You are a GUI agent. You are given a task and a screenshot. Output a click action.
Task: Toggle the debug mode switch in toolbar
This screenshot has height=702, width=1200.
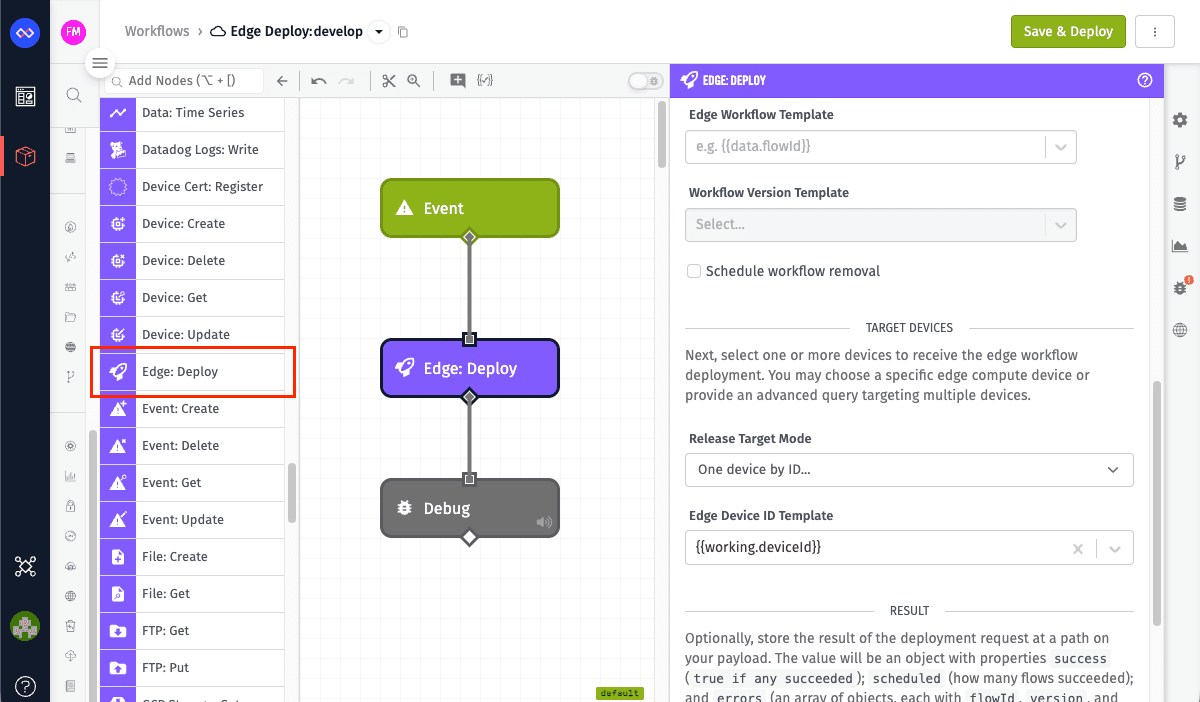click(645, 81)
